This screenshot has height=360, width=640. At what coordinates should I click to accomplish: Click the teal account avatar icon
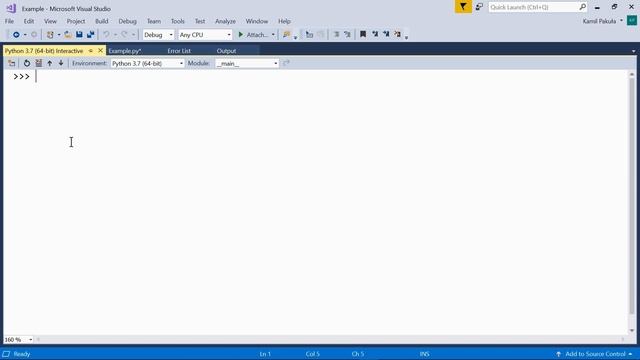632,20
